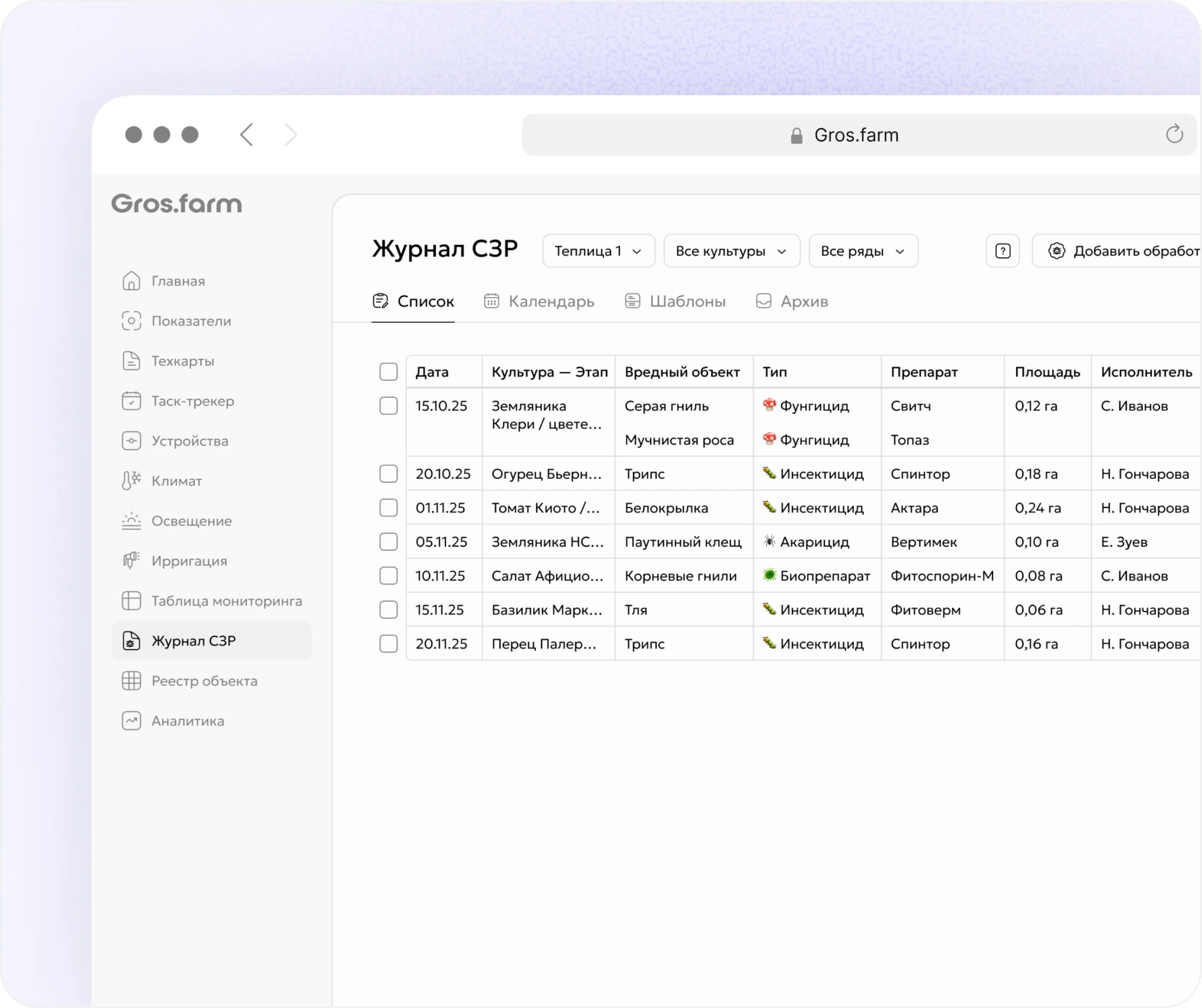Click the address bar lock icon
1202x1008 pixels.
point(796,136)
